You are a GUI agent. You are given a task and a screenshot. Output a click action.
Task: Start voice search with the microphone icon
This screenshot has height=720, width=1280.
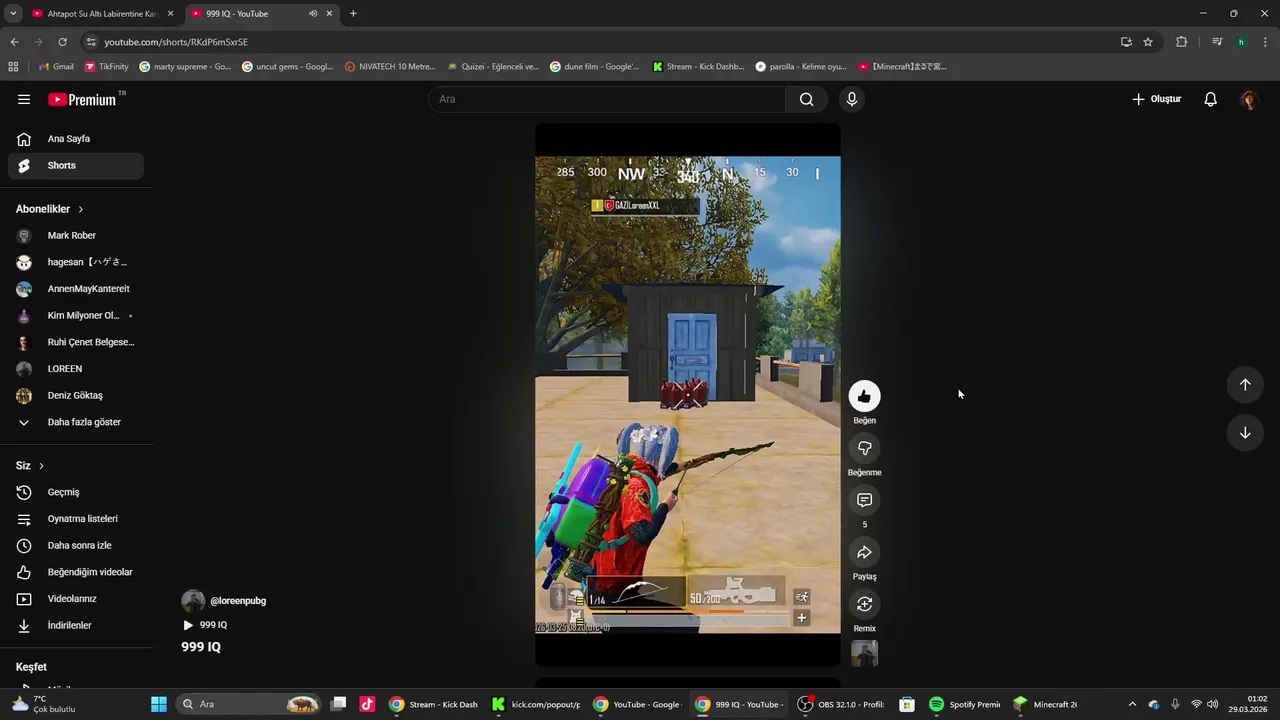pos(851,99)
